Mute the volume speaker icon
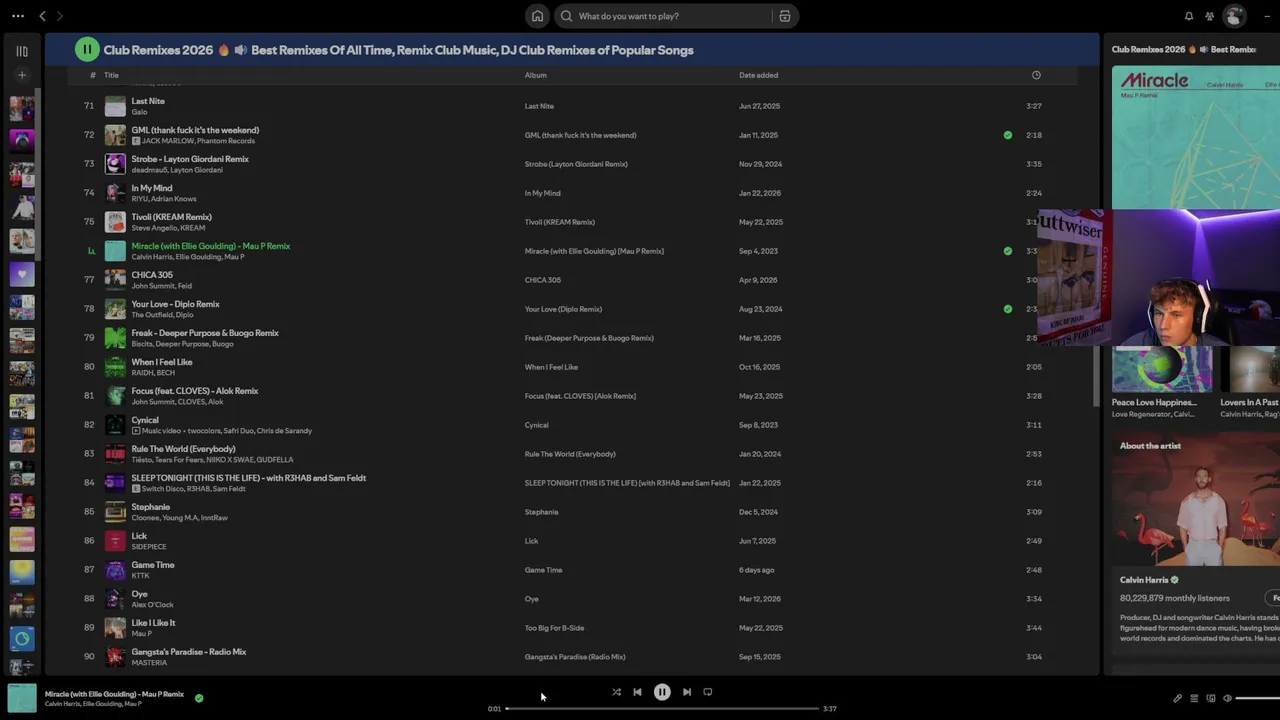 pos(1228,698)
